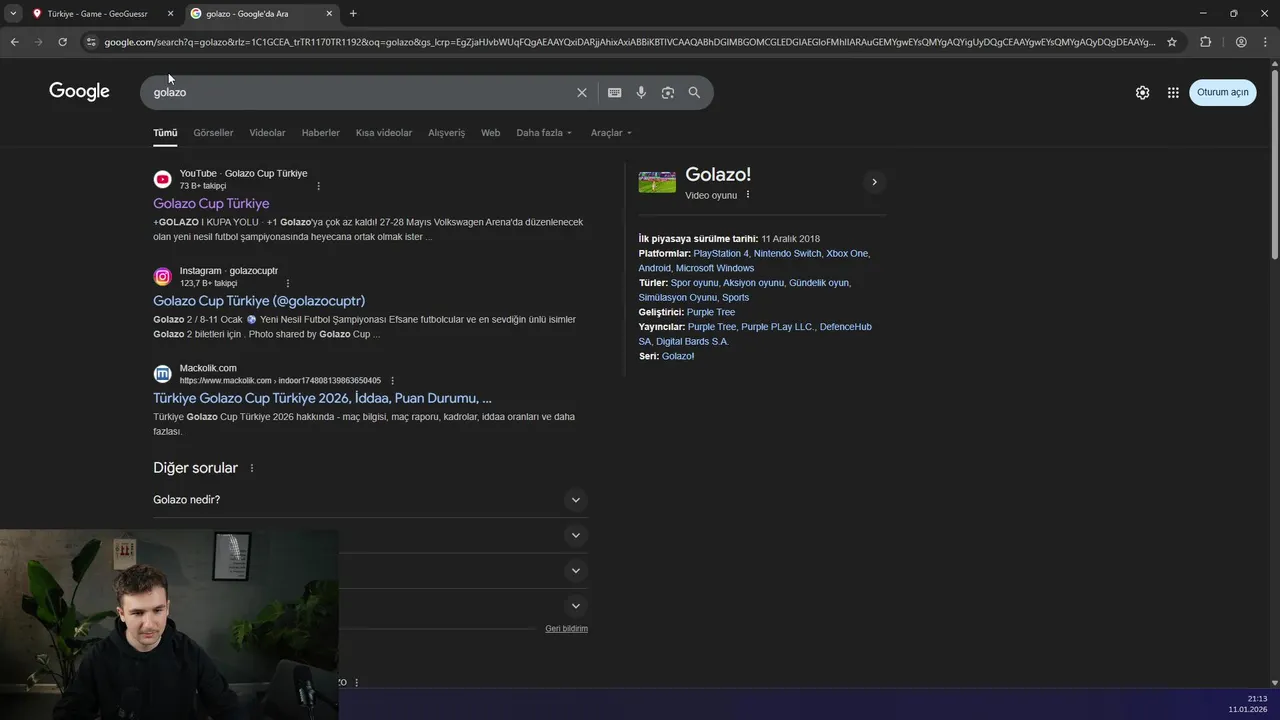
Task: Open the 'Purple Tree' developer link
Action: (710, 312)
